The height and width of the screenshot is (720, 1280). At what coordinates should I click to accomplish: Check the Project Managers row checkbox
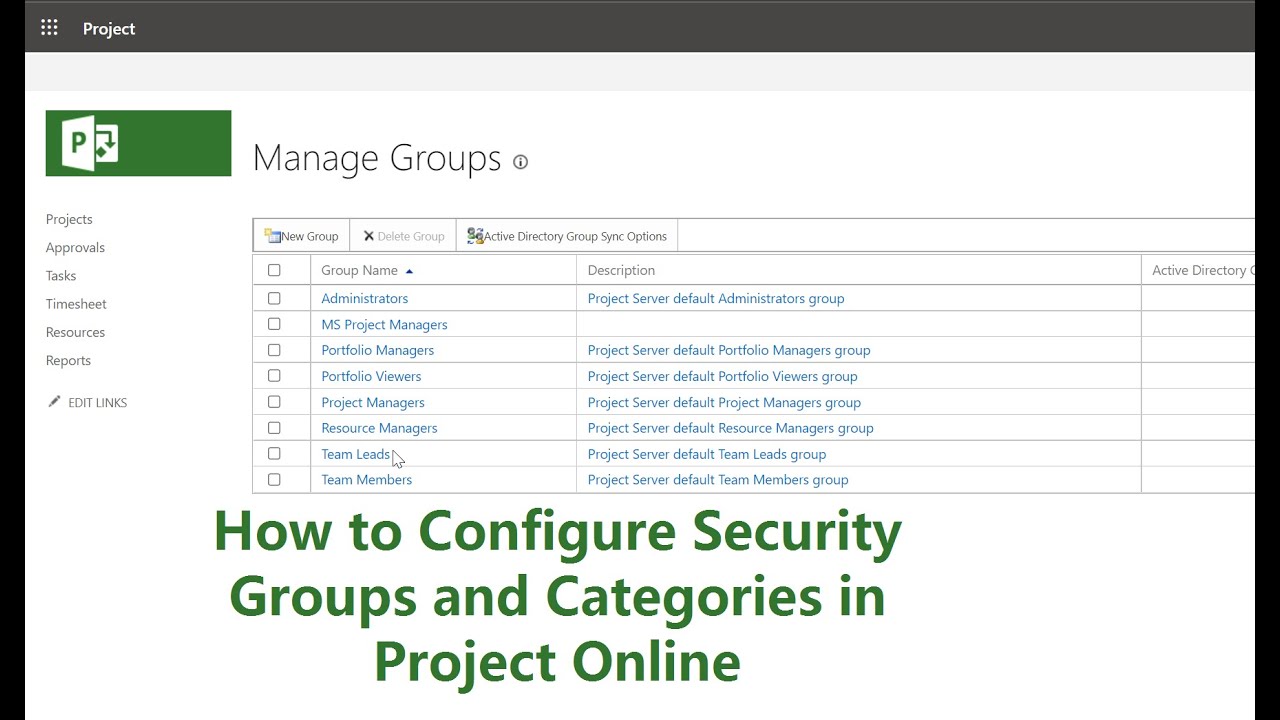tap(274, 402)
